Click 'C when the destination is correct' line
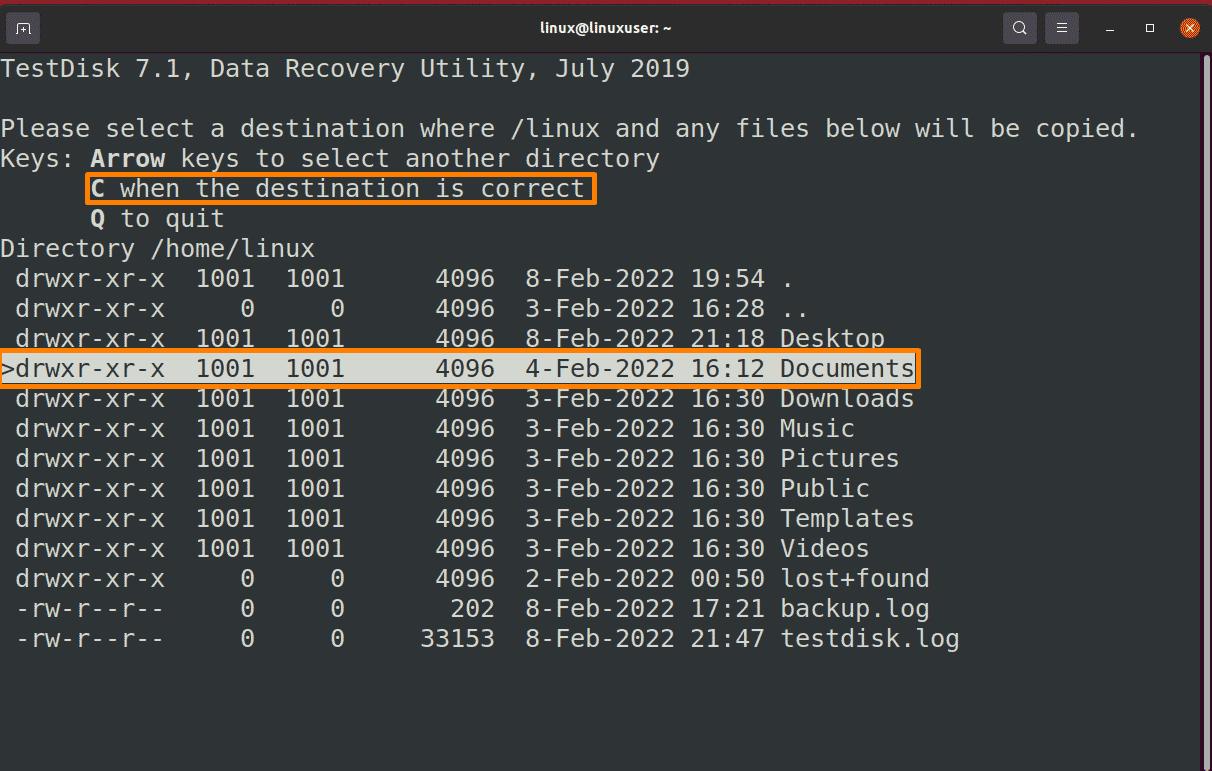This screenshot has width=1212, height=771. coord(338,189)
